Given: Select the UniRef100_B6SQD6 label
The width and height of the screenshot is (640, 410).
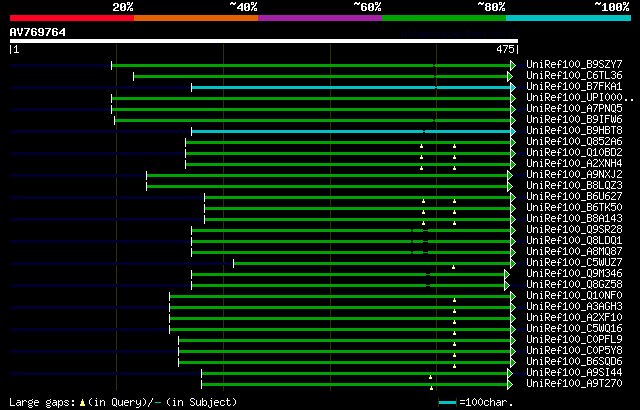Looking at the screenshot, I should (x=574, y=362).
